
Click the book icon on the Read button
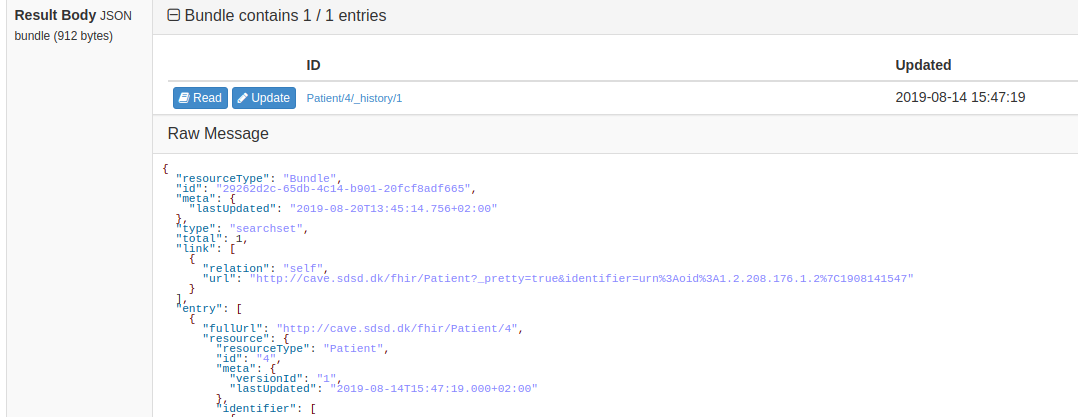point(184,98)
